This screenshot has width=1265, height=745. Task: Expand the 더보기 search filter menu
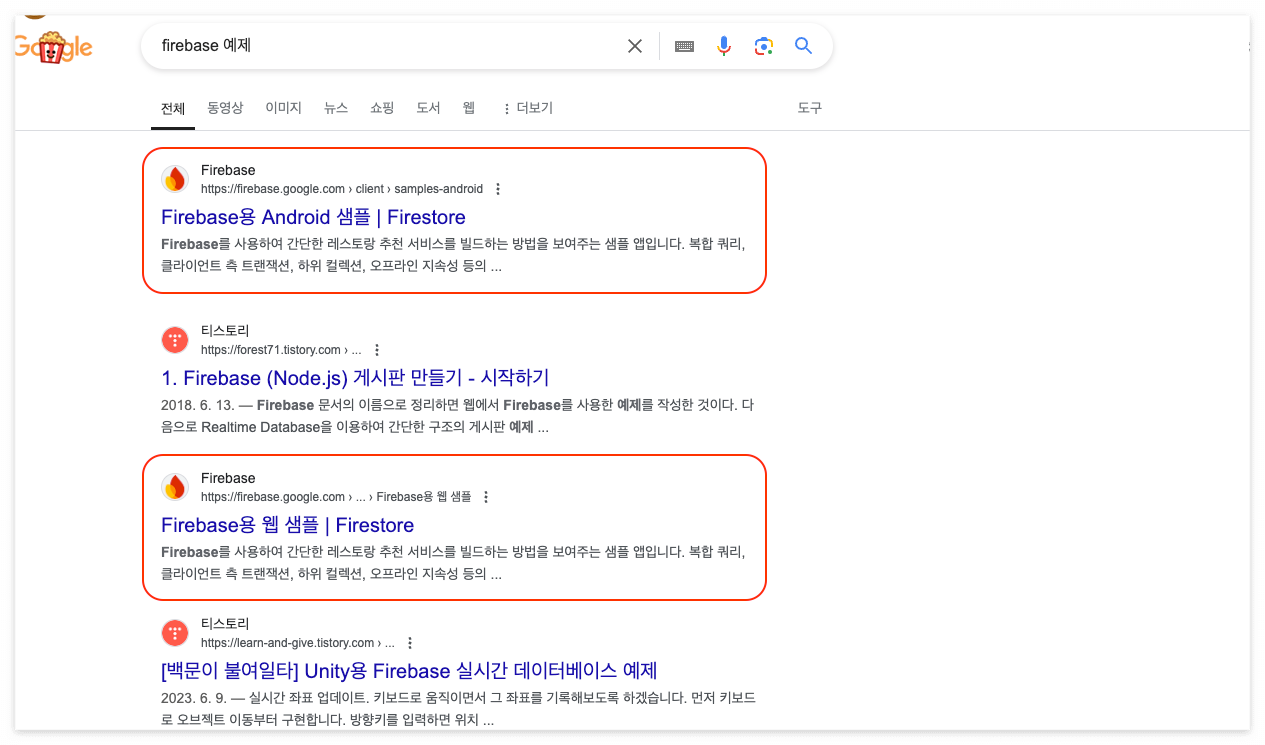(527, 108)
